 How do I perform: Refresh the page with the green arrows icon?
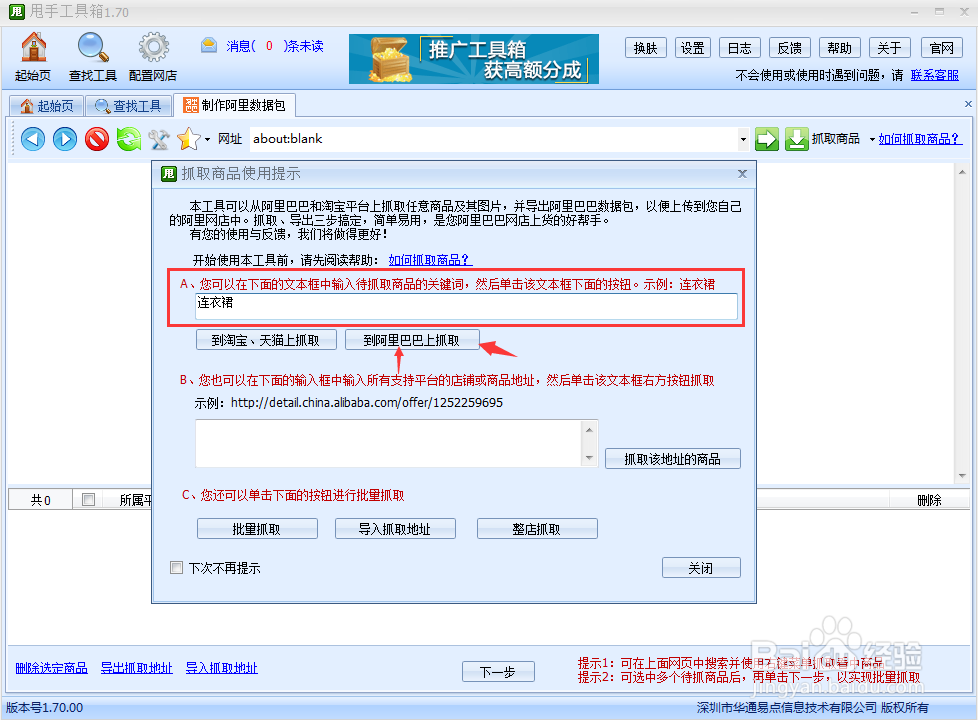[x=127, y=138]
